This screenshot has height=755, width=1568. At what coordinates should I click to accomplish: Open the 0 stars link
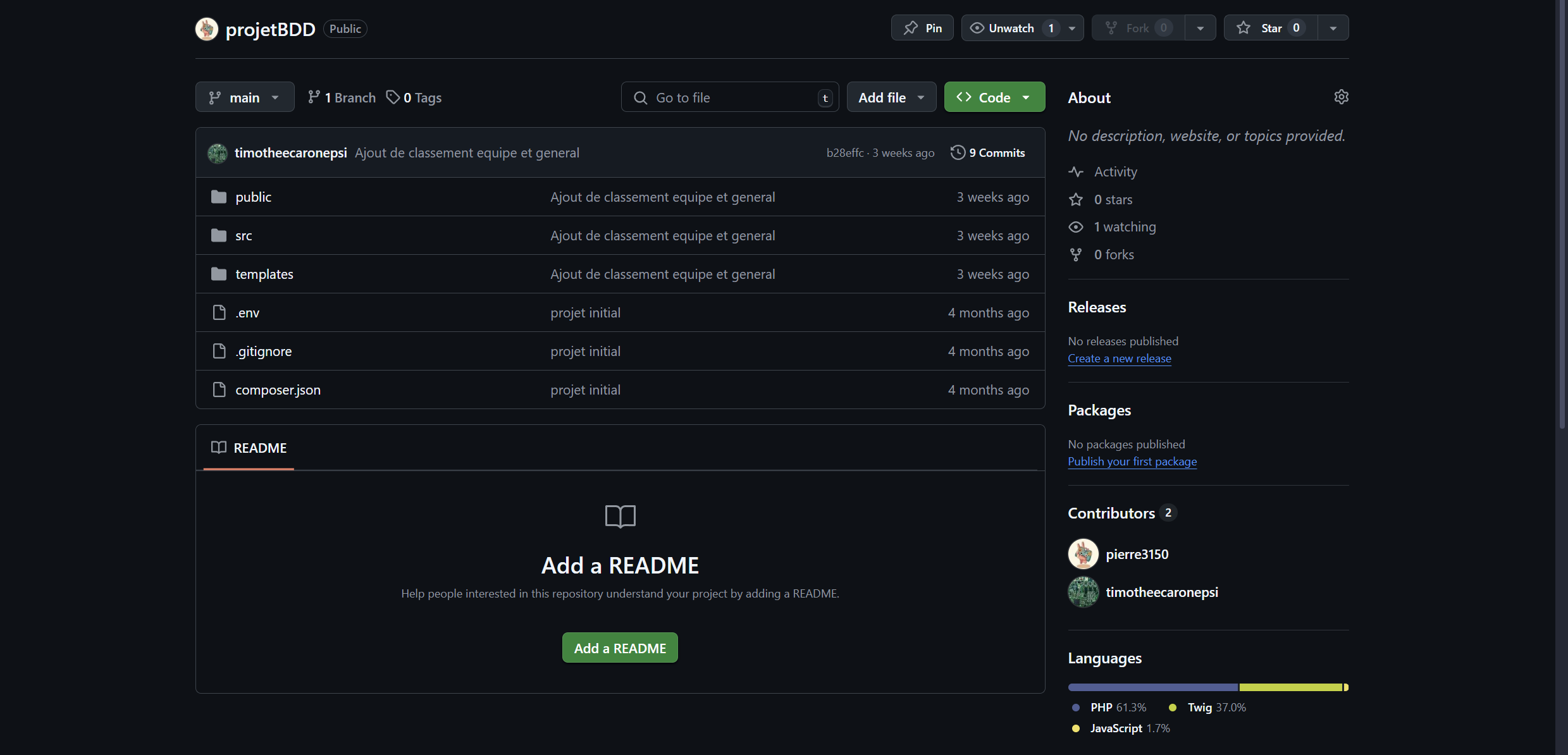pos(1113,200)
